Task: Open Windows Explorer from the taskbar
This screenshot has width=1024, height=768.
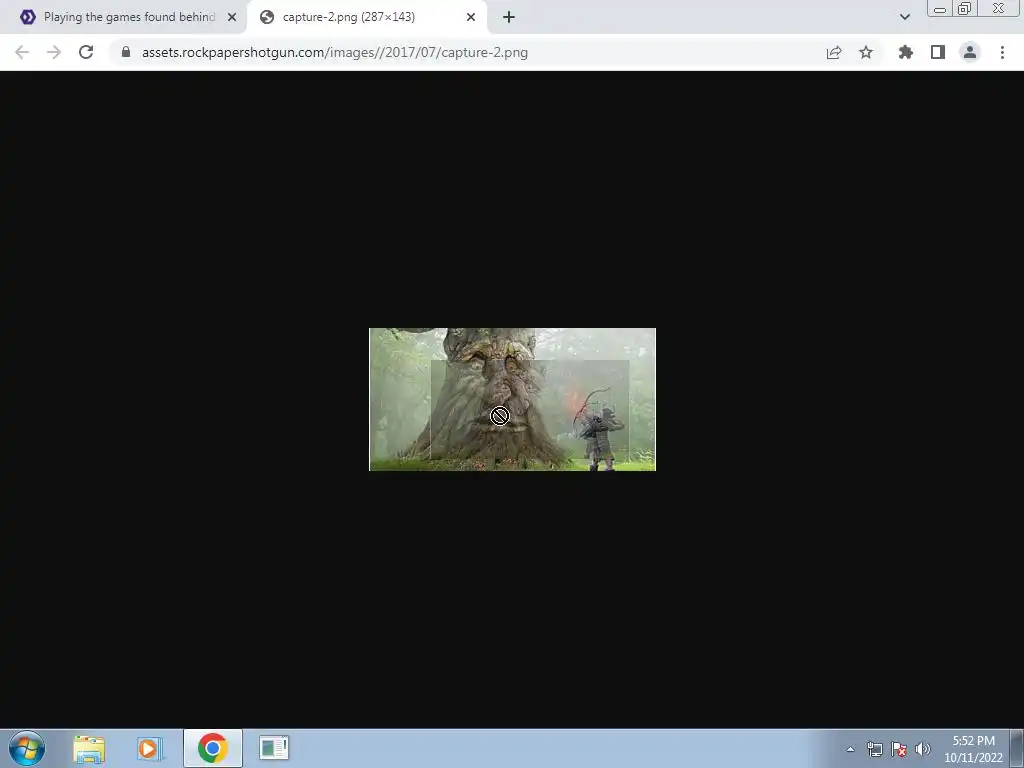Action: click(89, 748)
